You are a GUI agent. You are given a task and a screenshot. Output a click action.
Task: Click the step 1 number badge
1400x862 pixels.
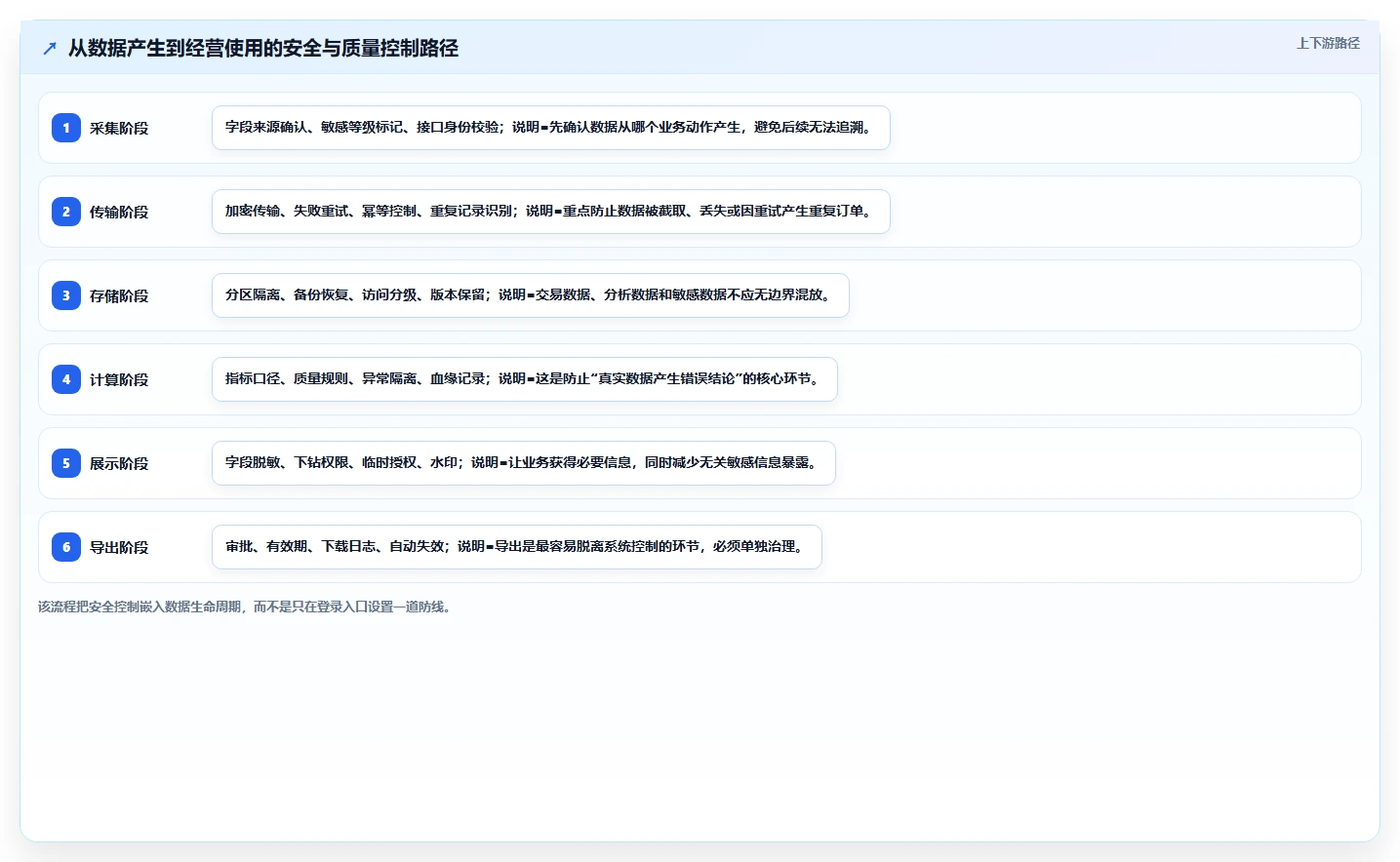[66, 128]
